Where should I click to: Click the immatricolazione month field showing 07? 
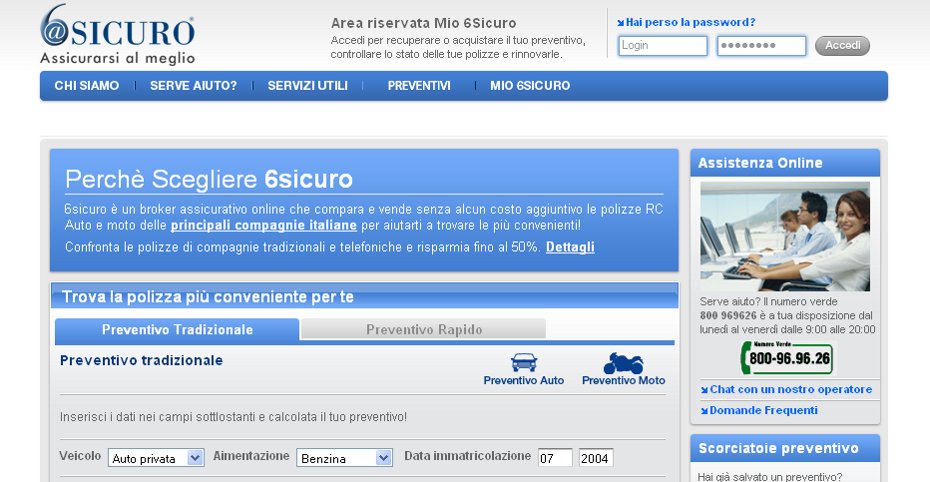tap(555, 458)
